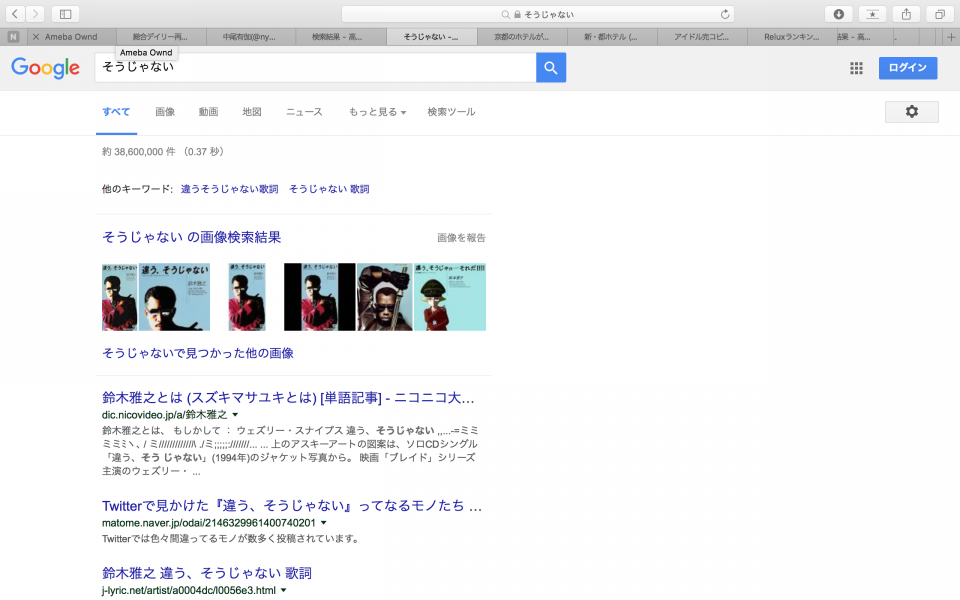Switch to the 地図 results tab
Image resolution: width=960 pixels, height=600 pixels.
click(x=252, y=112)
